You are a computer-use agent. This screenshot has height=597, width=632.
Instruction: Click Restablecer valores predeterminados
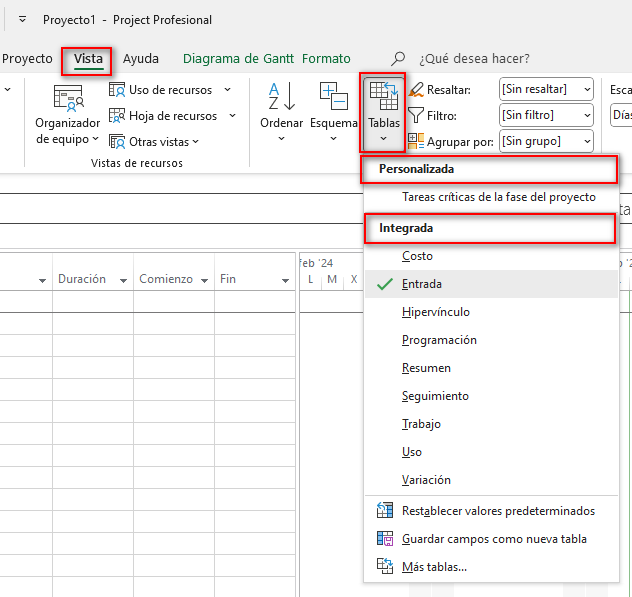coord(497,511)
